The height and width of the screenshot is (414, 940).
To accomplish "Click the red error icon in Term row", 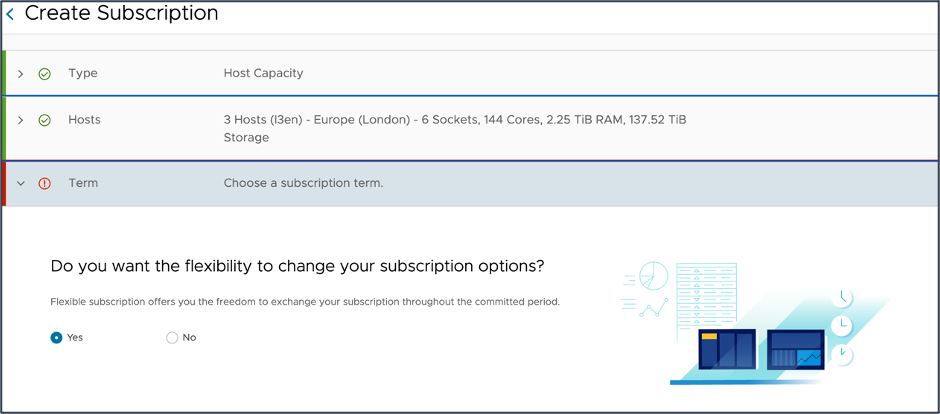I will 44,184.
